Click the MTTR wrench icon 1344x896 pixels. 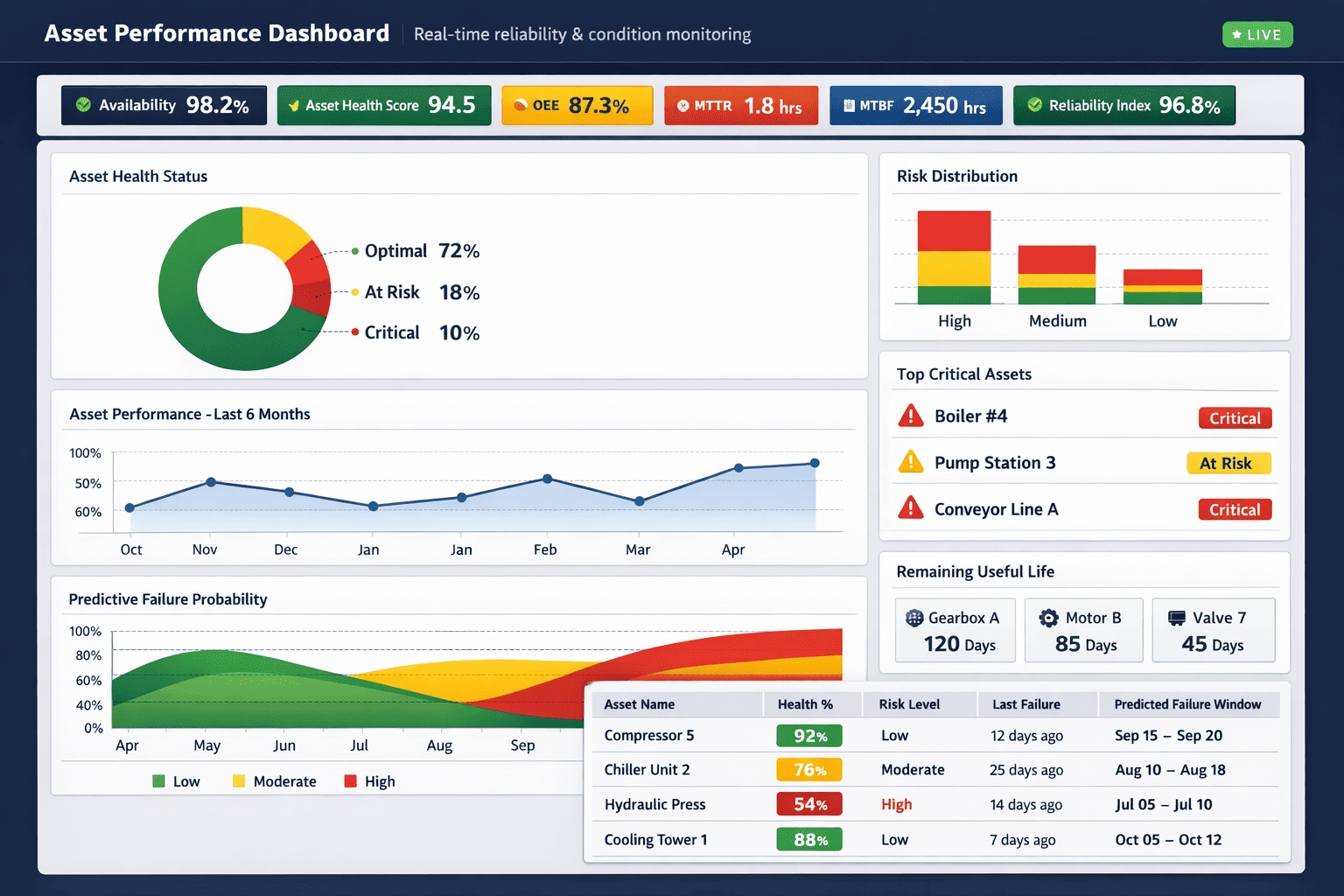[683, 106]
